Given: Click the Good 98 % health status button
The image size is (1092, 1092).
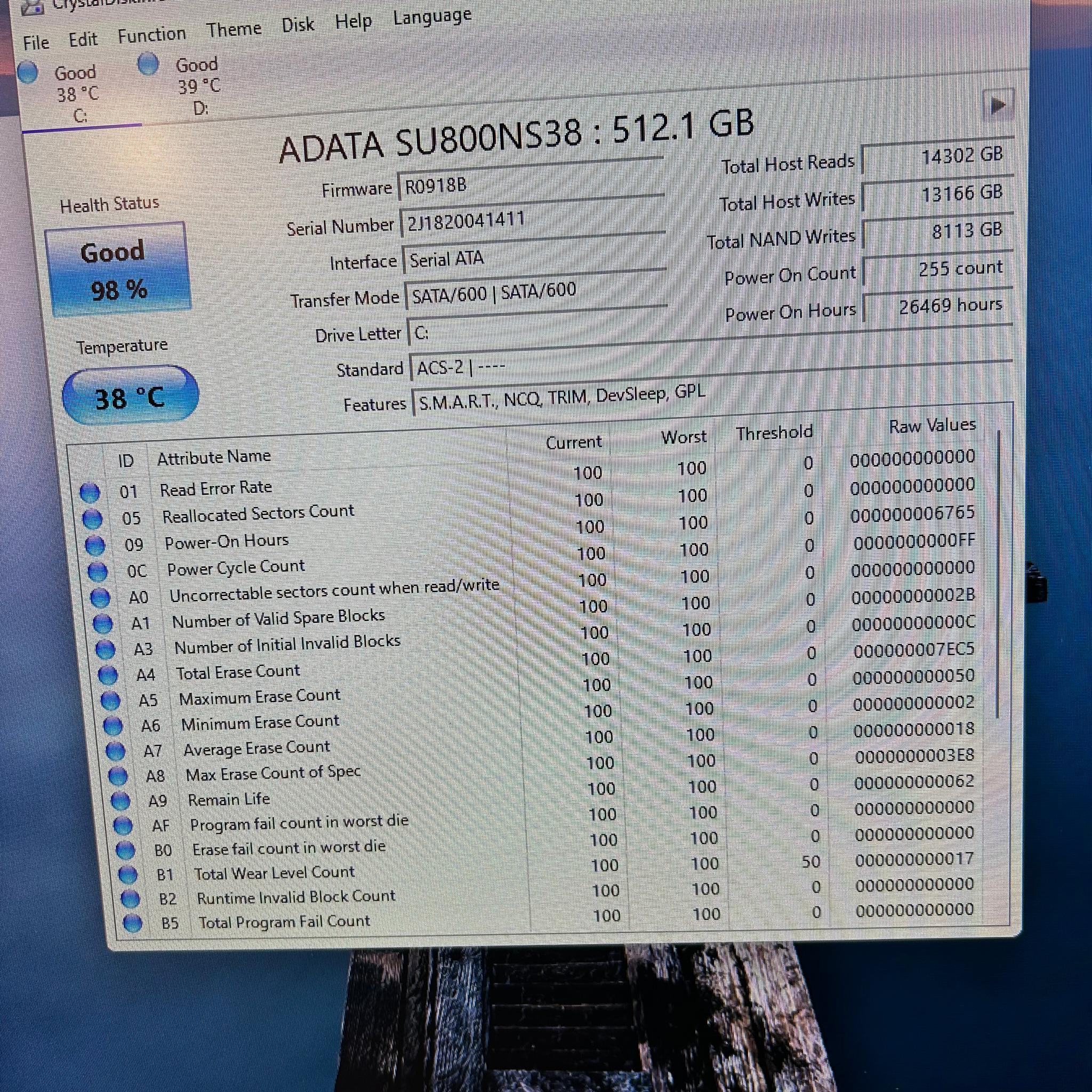Looking at the screenshot, I should point(118,270).
